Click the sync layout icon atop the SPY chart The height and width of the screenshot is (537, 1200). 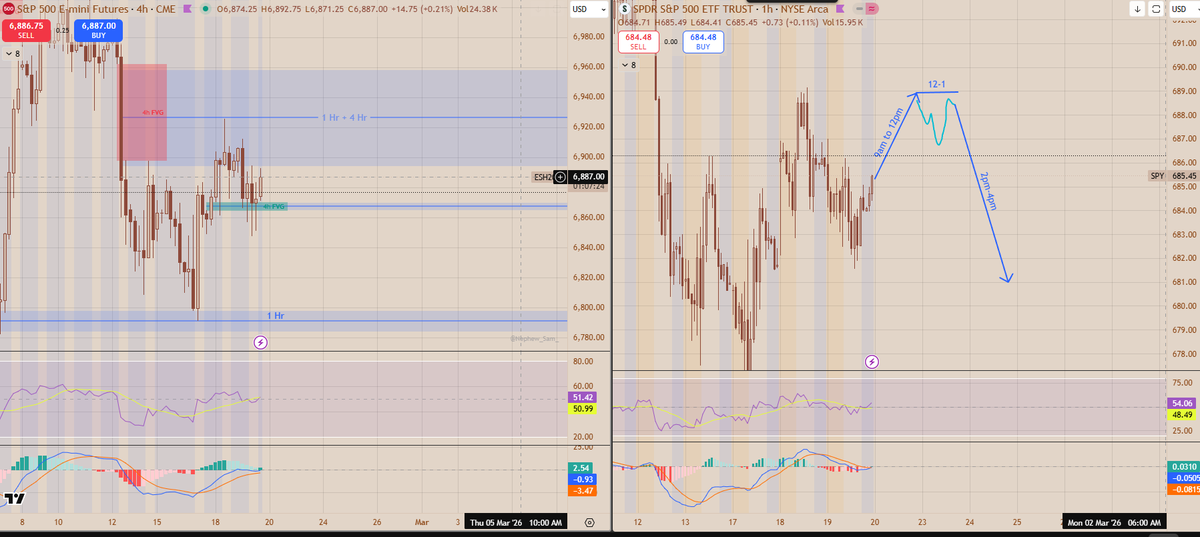tap(1156, 9)
